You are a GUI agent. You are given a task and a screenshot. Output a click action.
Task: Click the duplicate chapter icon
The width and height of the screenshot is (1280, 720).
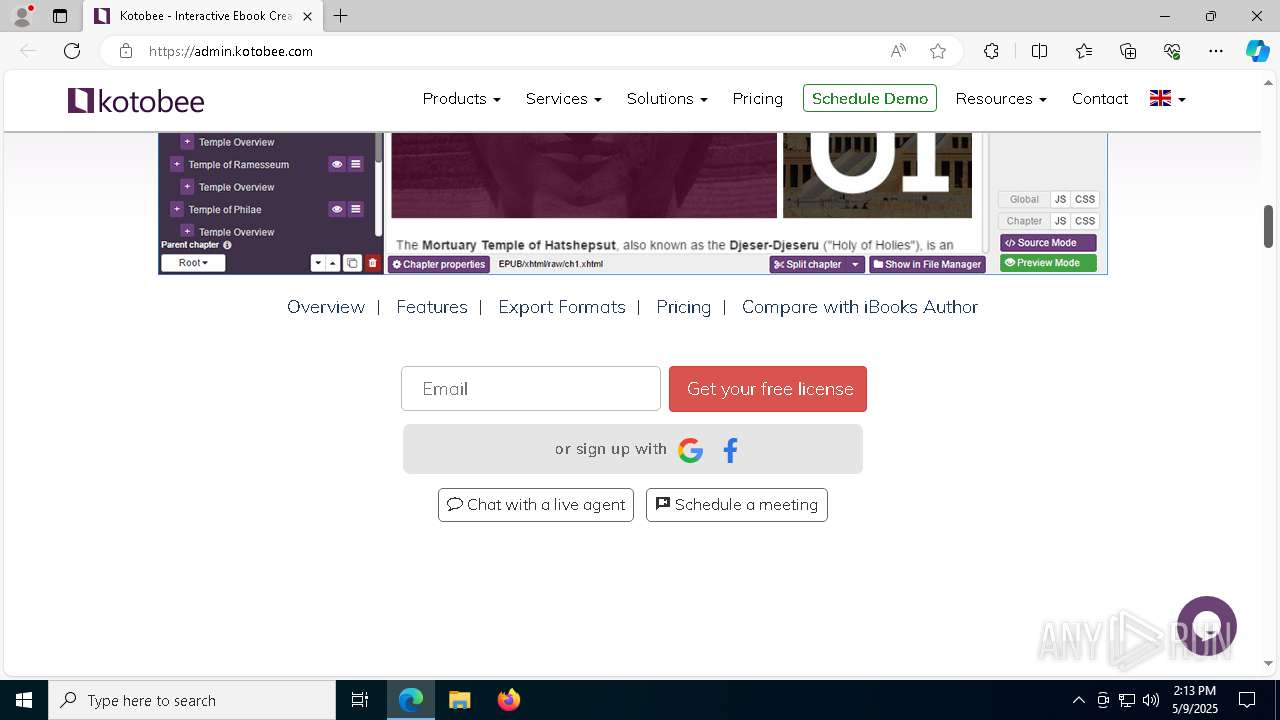pos(352,263)
